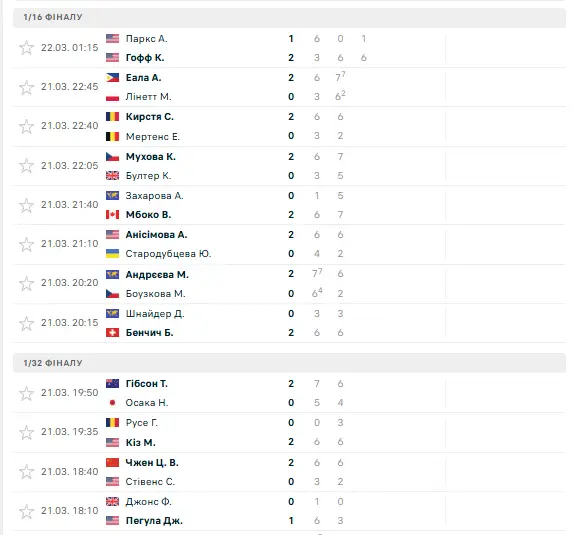Viewport: 574px width, 535px height.
Task: Open player Гофф К. profile
Action: pyautogui.click(x=145, y=58)
